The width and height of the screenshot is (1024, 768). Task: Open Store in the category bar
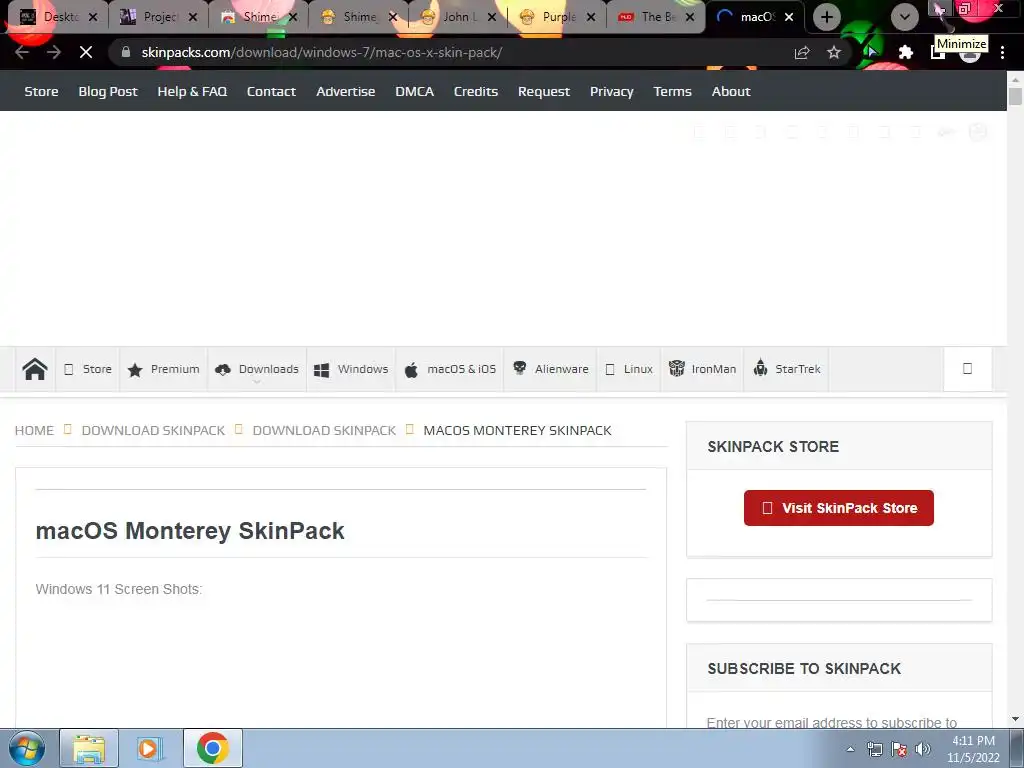[88, 369]
